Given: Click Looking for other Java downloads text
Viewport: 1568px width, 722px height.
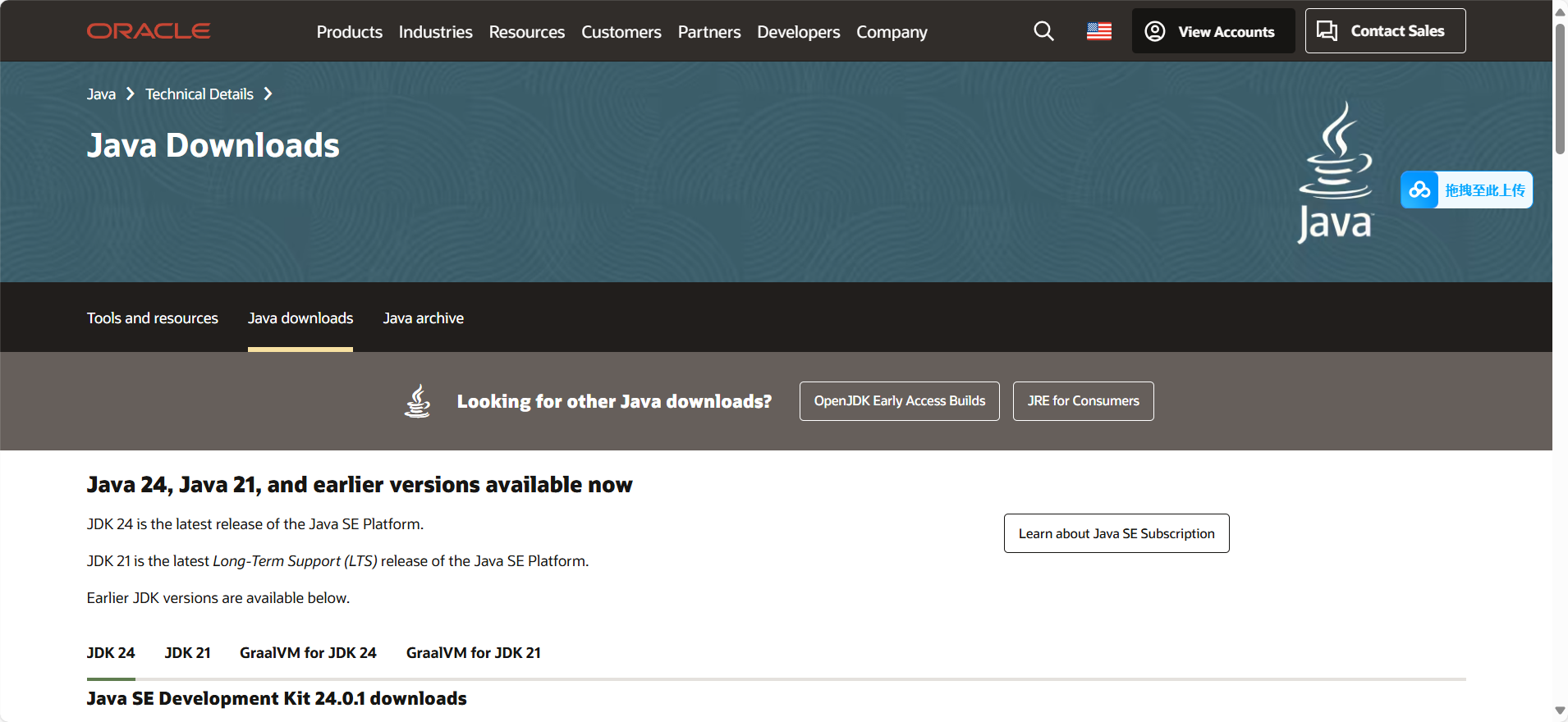Looking at the screenshot, I should click(615, 401).
